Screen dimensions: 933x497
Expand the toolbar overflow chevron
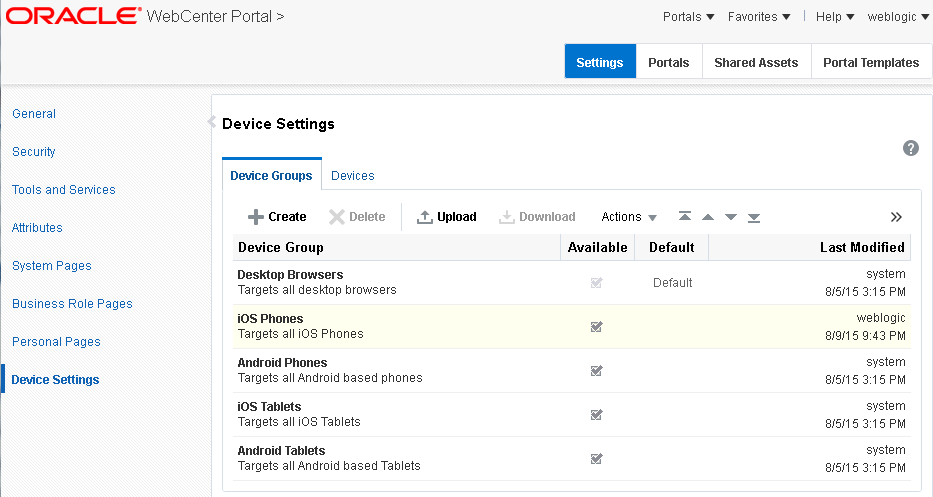click(896, 217)
